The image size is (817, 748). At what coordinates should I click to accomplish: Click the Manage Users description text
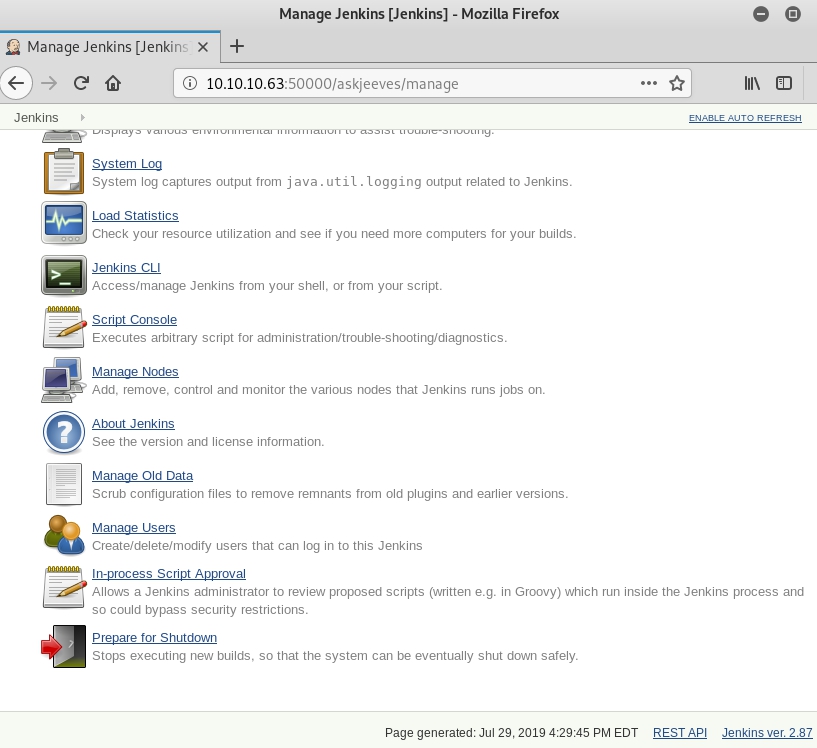click(x=257, y=545)
